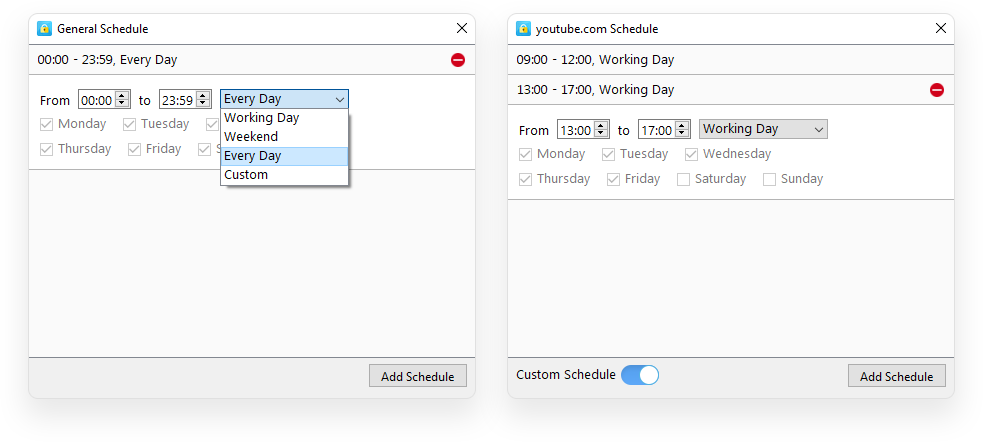983x442 pixels.
Task: Select the 09:00 - 12:00 Working Day entry
Action: [595, 60]
